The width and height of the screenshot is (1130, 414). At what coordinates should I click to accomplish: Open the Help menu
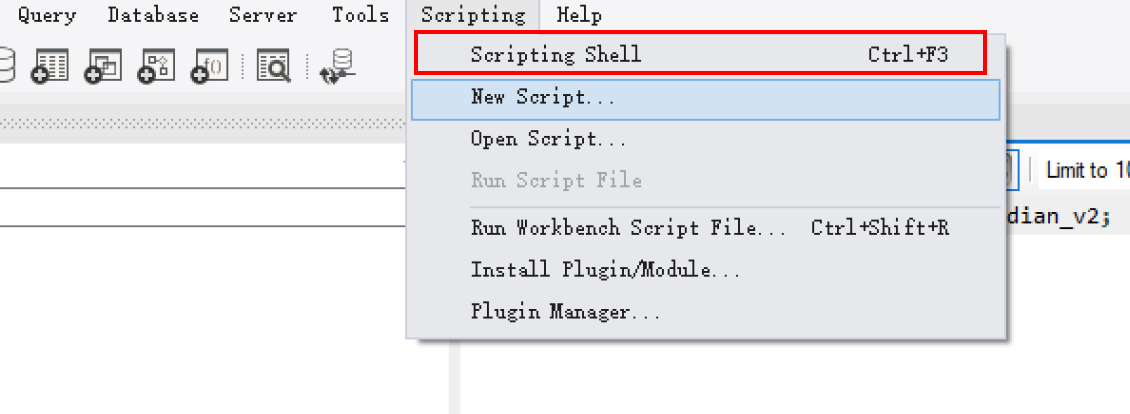tap(579, 15)
